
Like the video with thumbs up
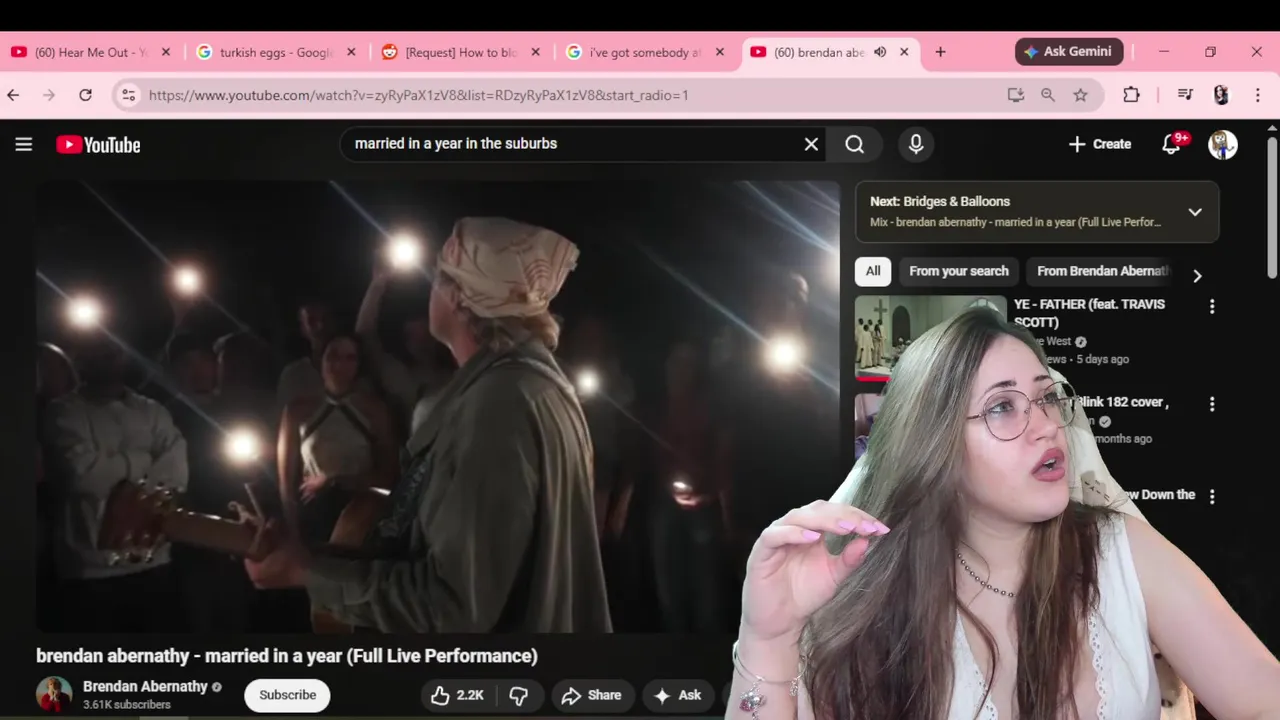[x=458, y=695]
